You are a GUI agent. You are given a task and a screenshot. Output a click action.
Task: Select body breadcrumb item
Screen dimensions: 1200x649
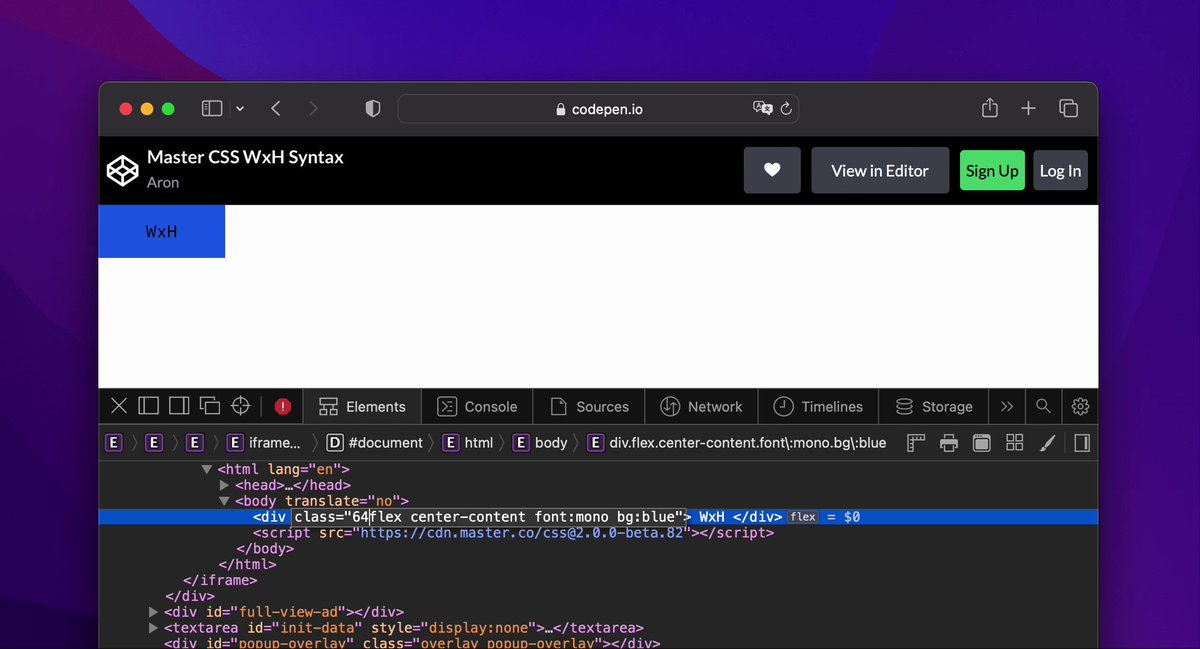point(540,442)
